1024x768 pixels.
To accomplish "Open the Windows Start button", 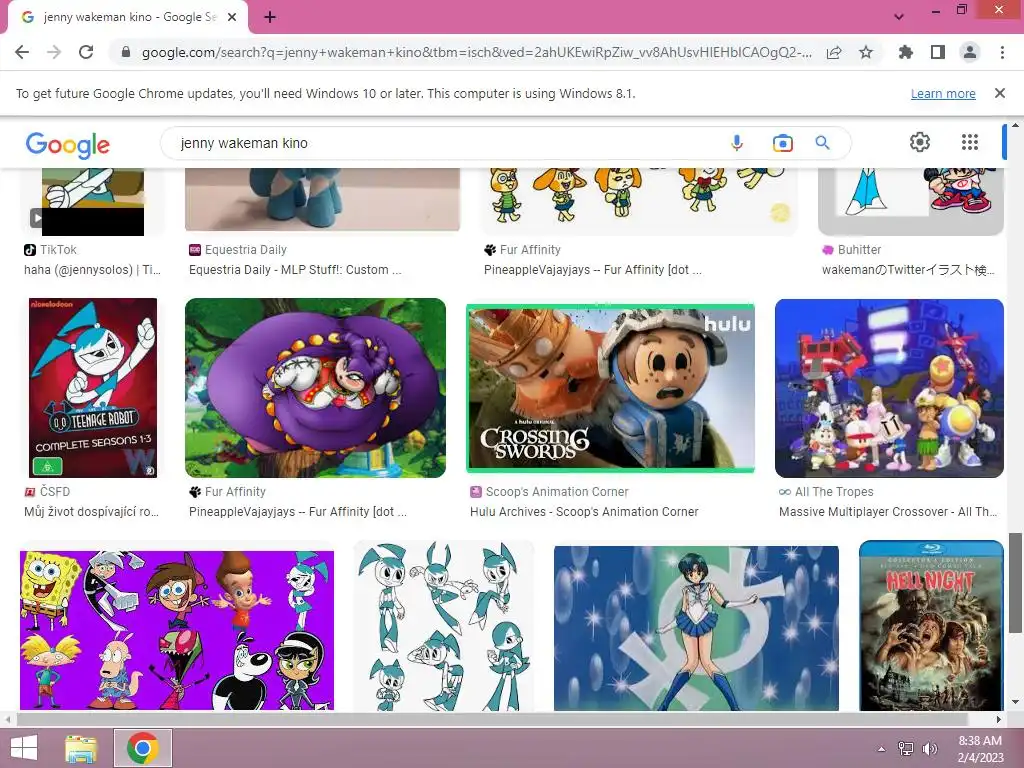I will [x=24, y=748].
